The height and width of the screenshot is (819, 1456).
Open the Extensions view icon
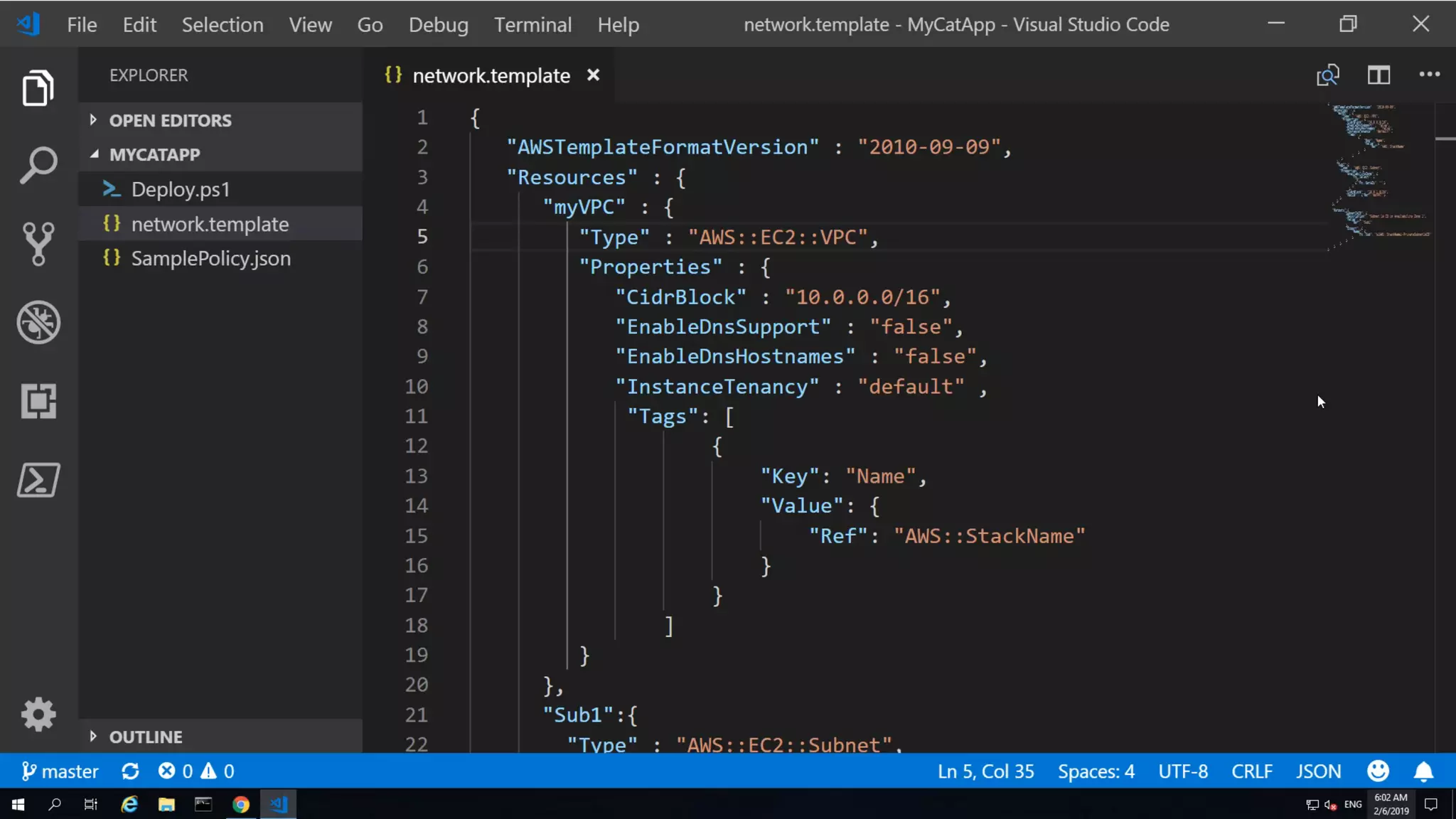pos(38,402)
